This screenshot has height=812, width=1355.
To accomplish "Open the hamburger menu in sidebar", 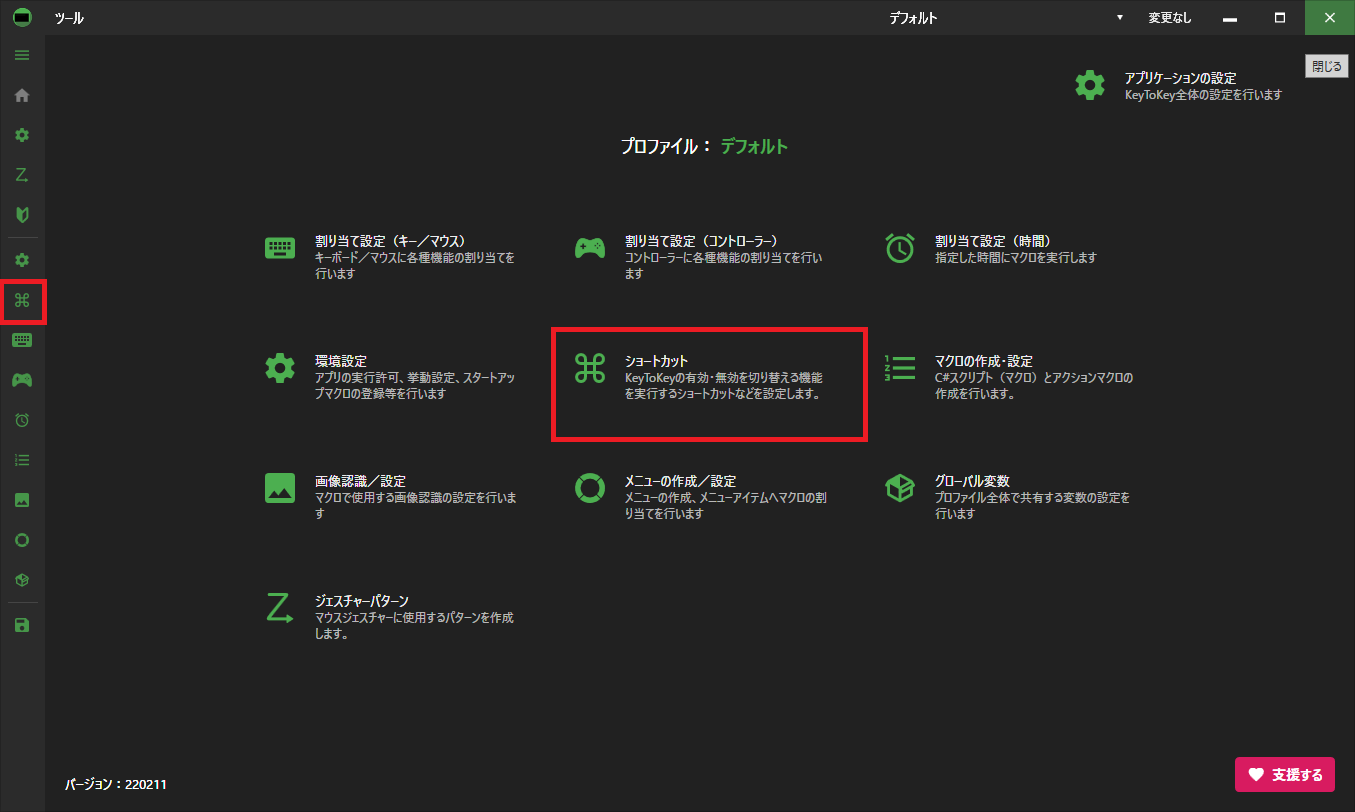I will tap(22, 55).
